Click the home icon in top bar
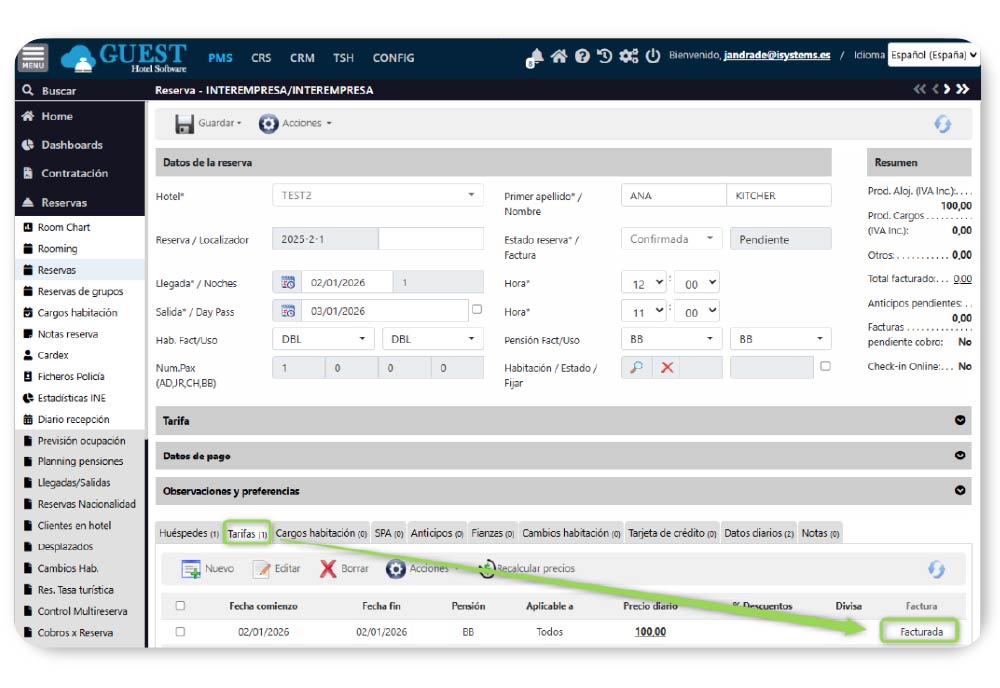 [559, 56]
